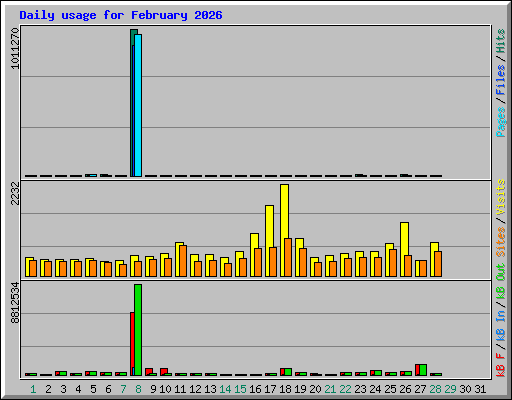Click the blue 'Files' legend label
Image resolution: width=512 pixels, height=400 pixels.
click(501, 80)
